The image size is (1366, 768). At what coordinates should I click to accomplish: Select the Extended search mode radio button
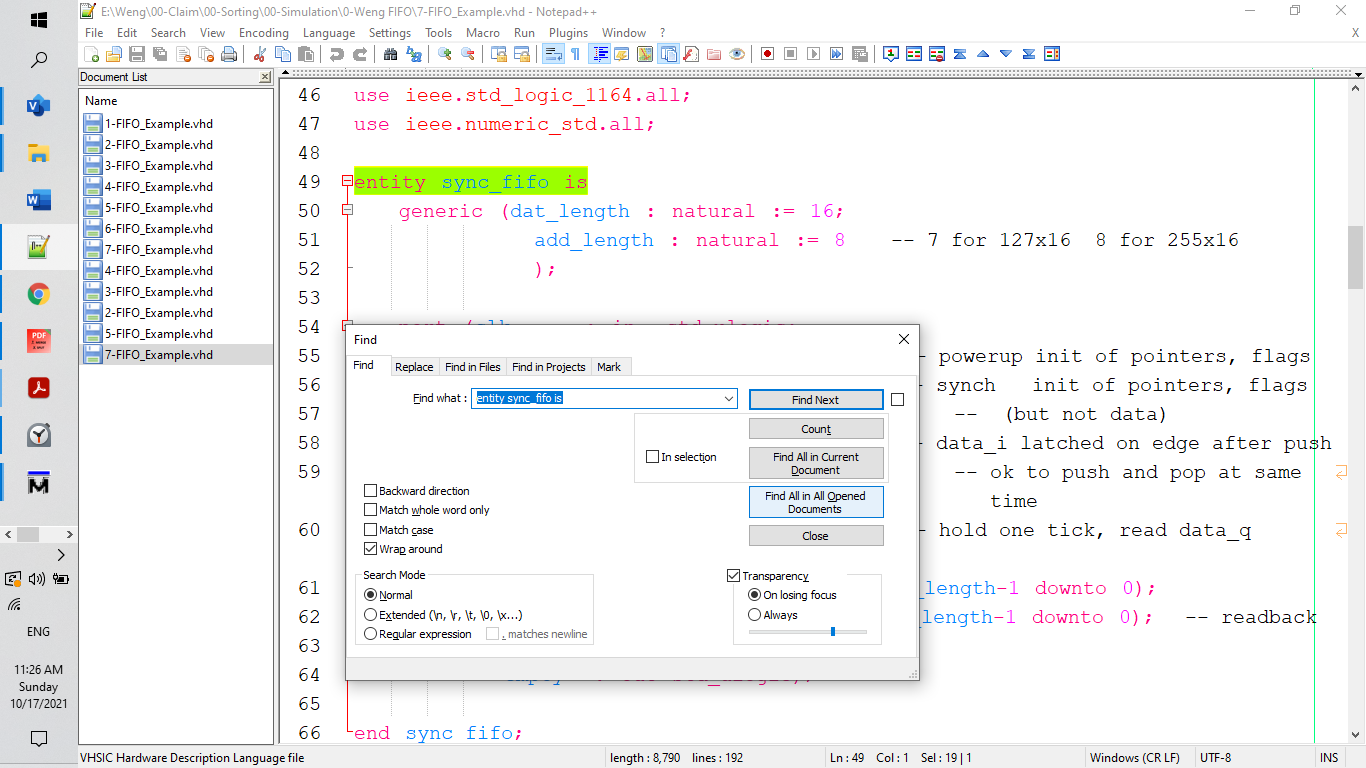pyautogui.click(x=371, y=615)
